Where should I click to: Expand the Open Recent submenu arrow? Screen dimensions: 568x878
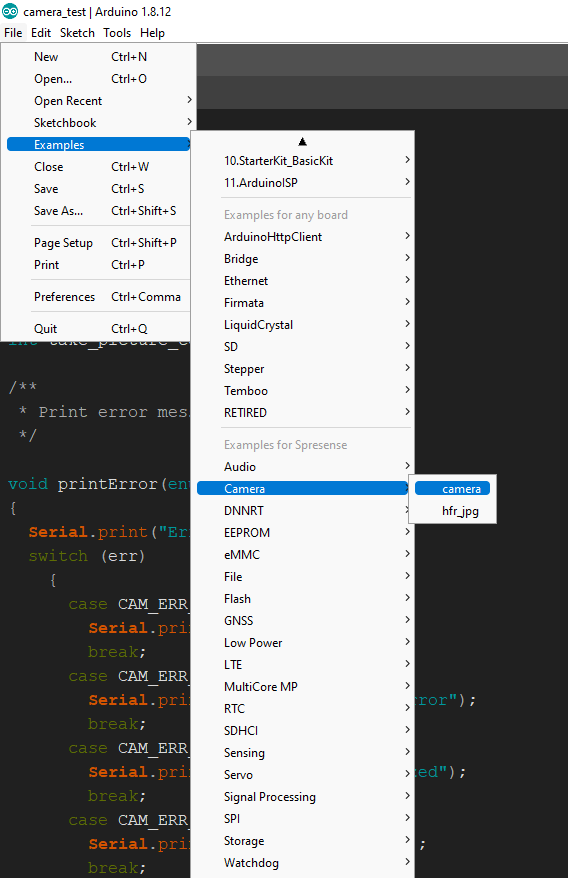189,100
